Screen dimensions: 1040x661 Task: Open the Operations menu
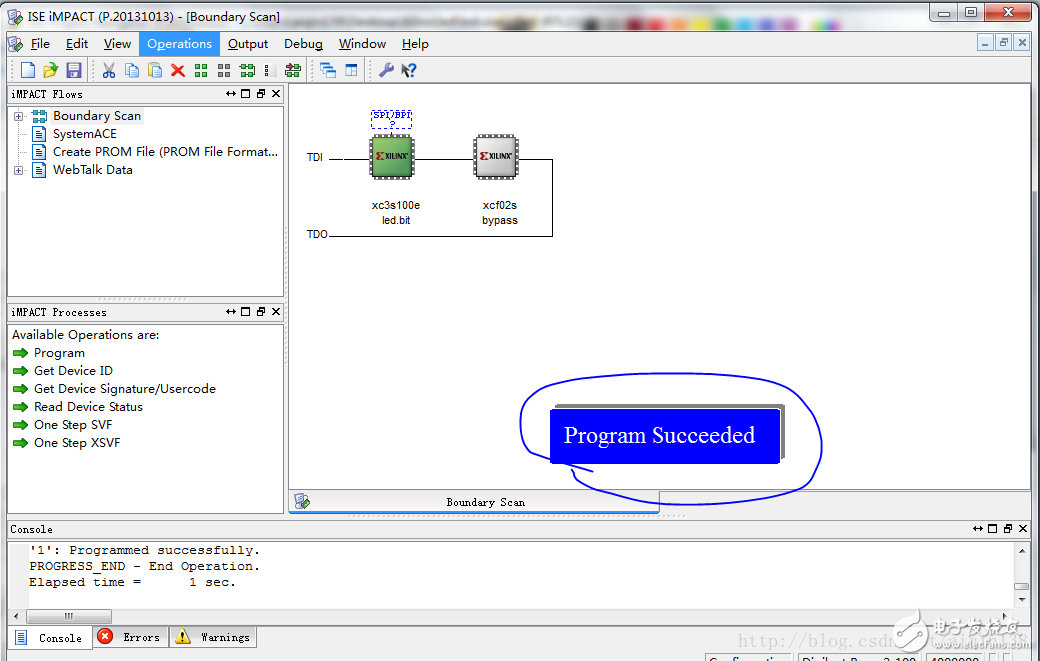[x=179, y=43]
